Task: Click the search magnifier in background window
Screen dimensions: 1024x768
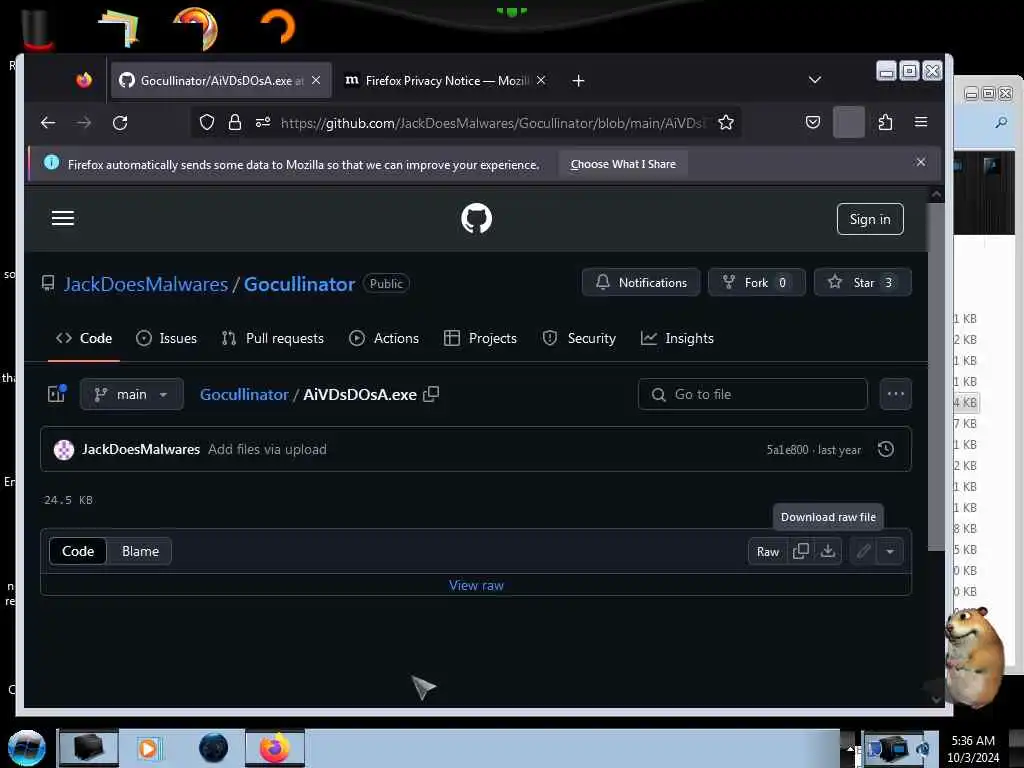Action: pos(1000,122)
